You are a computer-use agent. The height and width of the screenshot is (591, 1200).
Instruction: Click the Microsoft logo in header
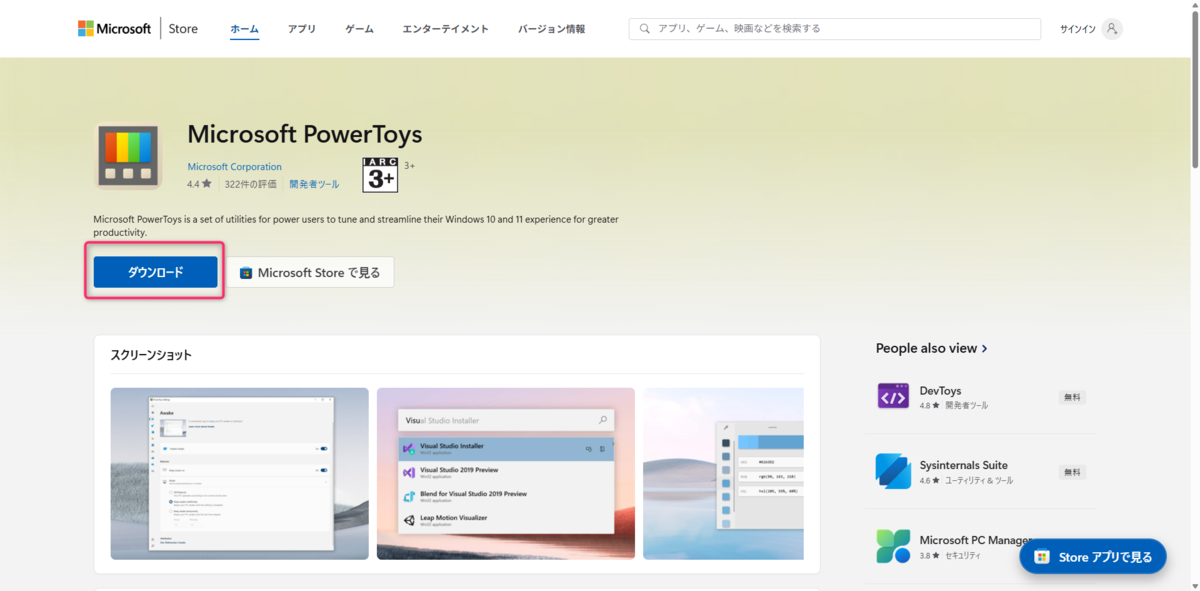[114, 29]
